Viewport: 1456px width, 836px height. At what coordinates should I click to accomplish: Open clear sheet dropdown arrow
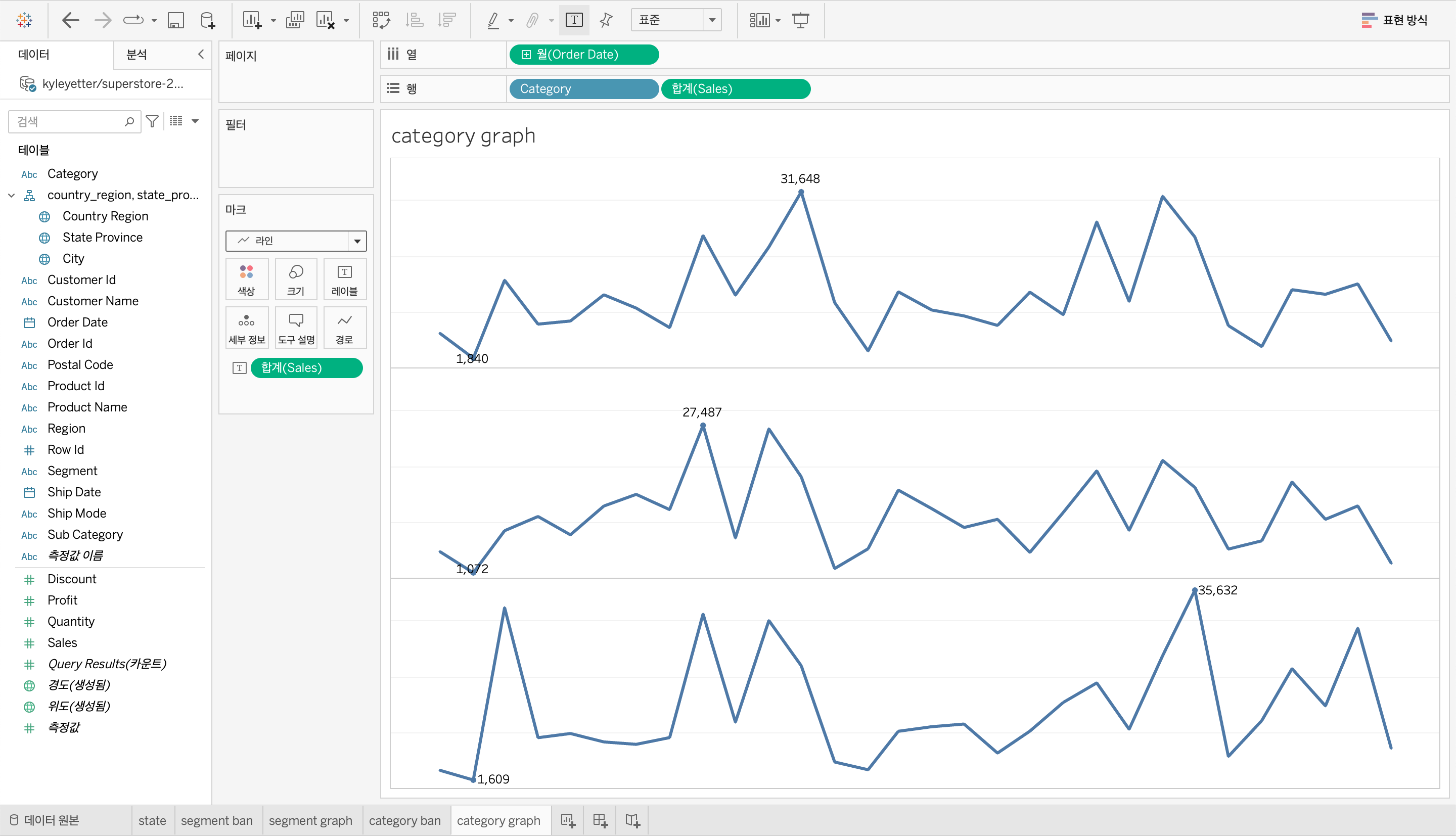click(346, 21)
